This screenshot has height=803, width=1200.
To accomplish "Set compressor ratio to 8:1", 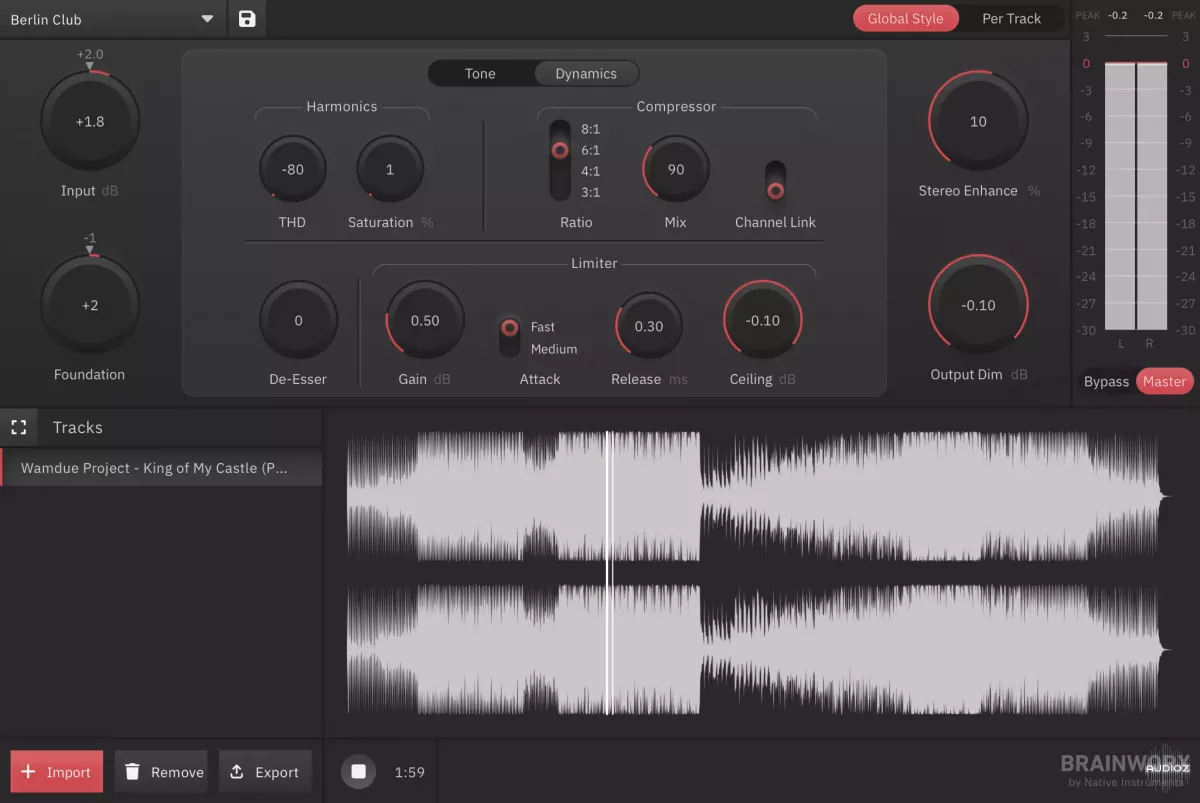I will [590, 129].
